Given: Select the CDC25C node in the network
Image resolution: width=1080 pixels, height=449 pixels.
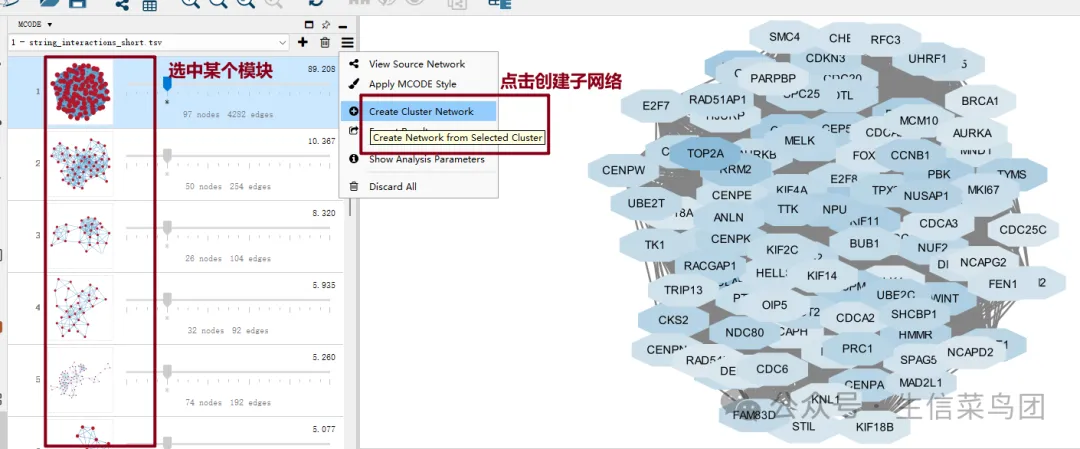Looking at the screenshot, I should pos(1022,230).
